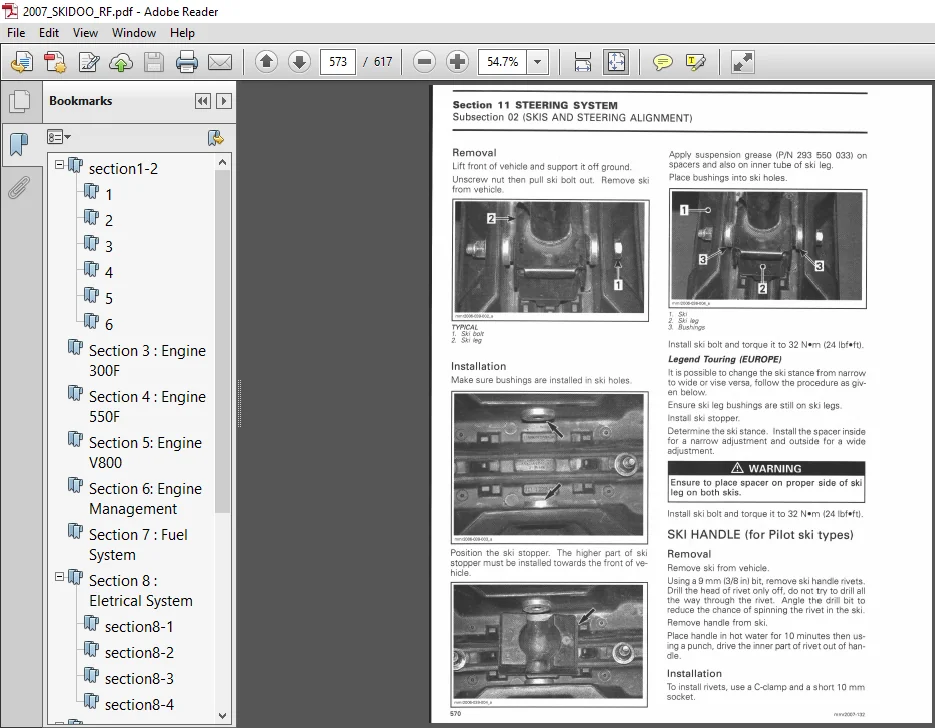
Task: Click the Save floppy disk icon
Action: click(x=154, y=62)
